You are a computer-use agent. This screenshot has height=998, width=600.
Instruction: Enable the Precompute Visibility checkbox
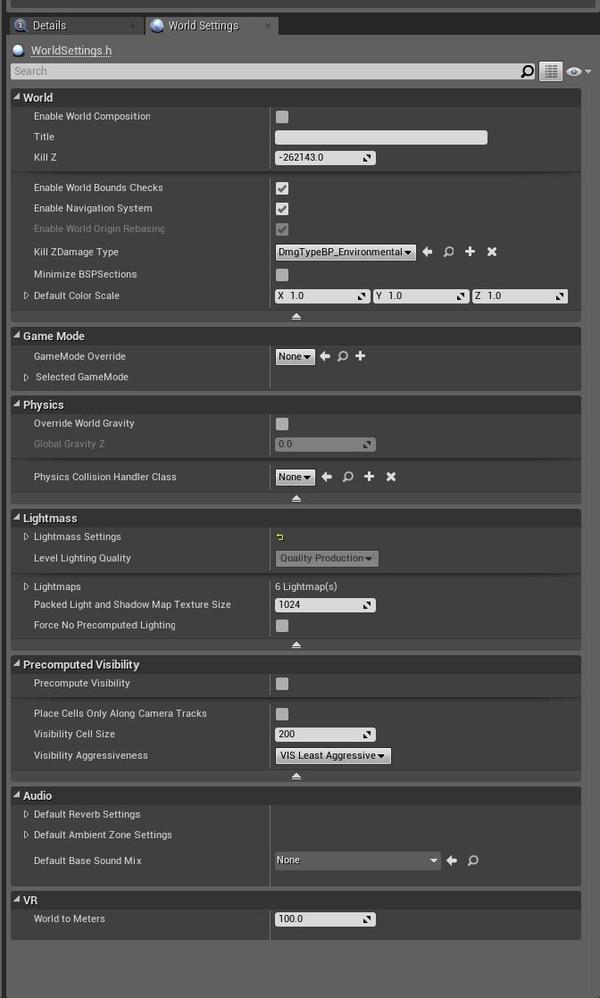coord(281,683)
